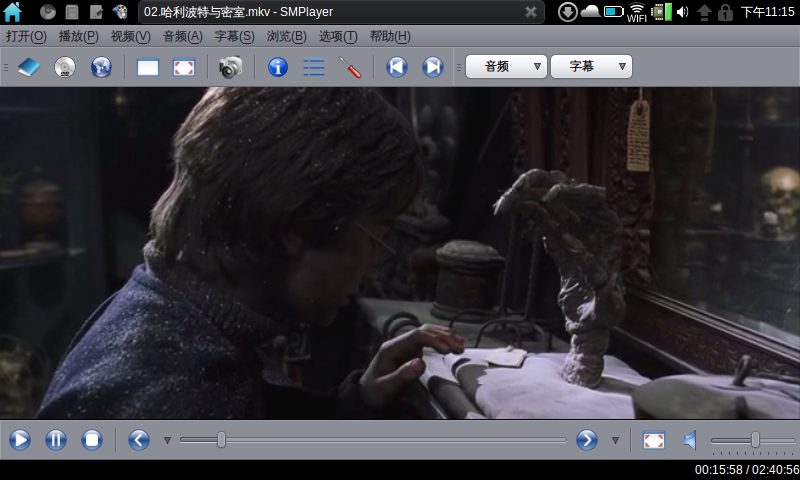The height and width of the screenshot is (480, 800).
Task: Open DVD disc icon in toolbar
Action: (x=65, y=67)
